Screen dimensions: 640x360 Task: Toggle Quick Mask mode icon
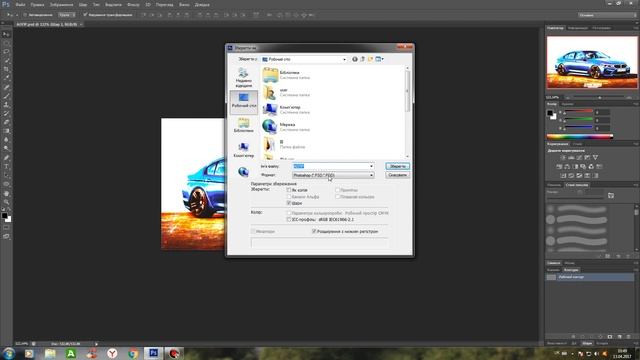tap(6, 228)
